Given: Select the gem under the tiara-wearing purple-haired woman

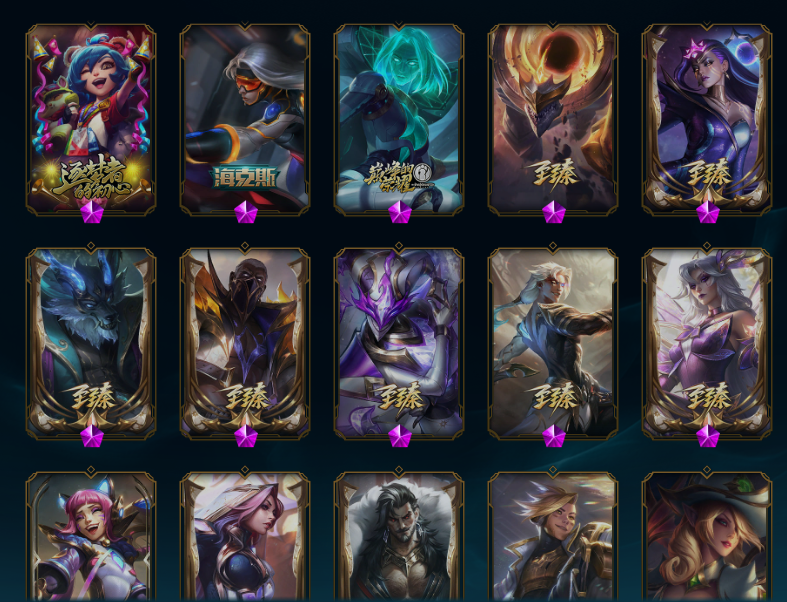Looking at the screenshot, I should coord(708,212).
